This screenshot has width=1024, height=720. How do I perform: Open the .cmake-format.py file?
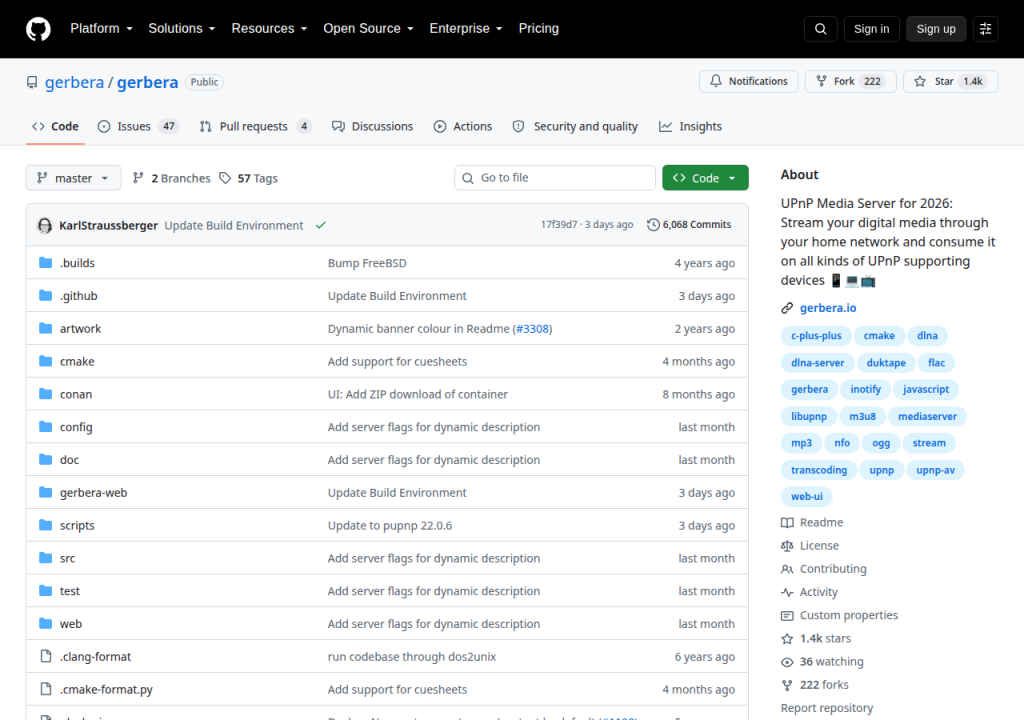106,689
